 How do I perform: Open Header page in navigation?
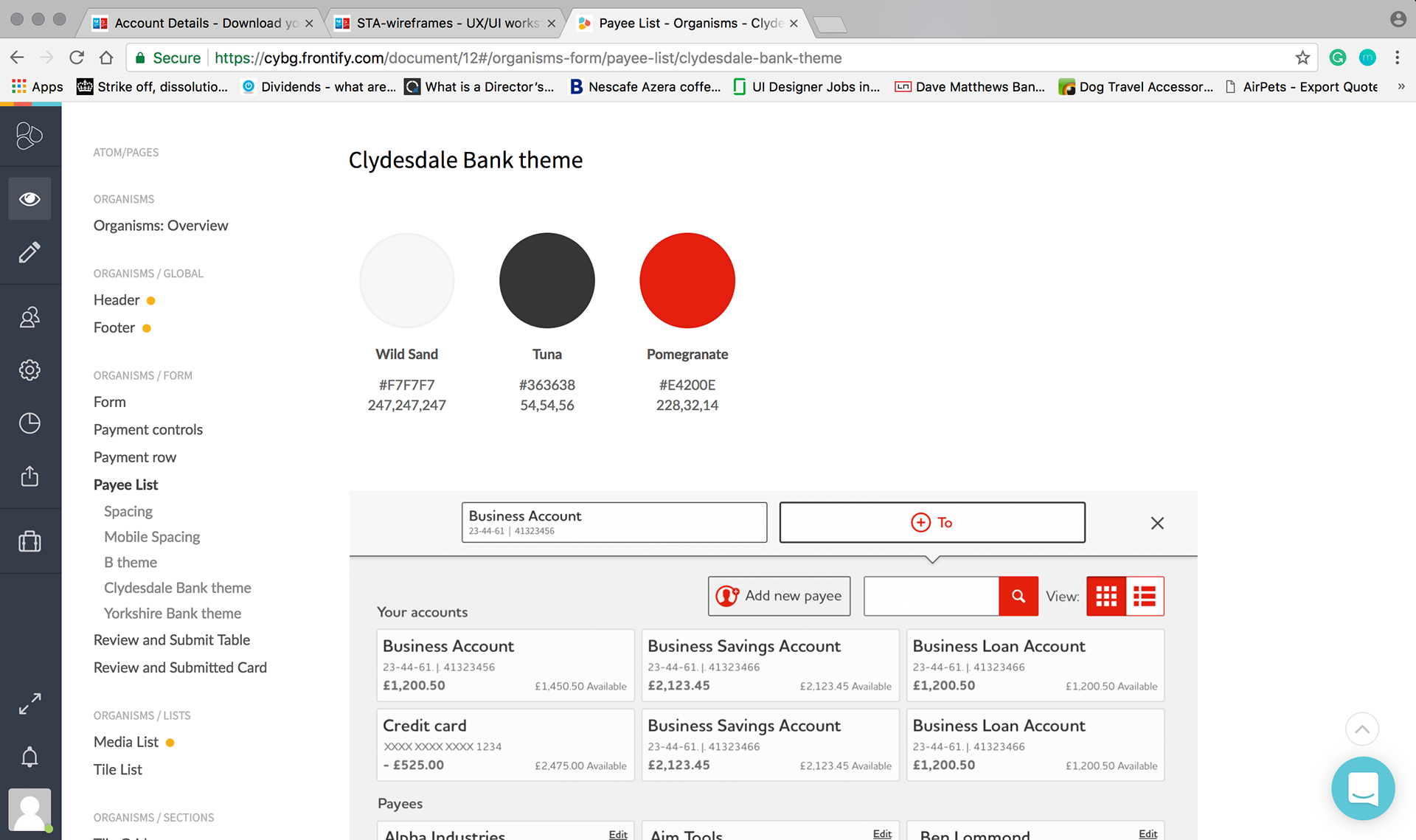click(x=117, y=300)
